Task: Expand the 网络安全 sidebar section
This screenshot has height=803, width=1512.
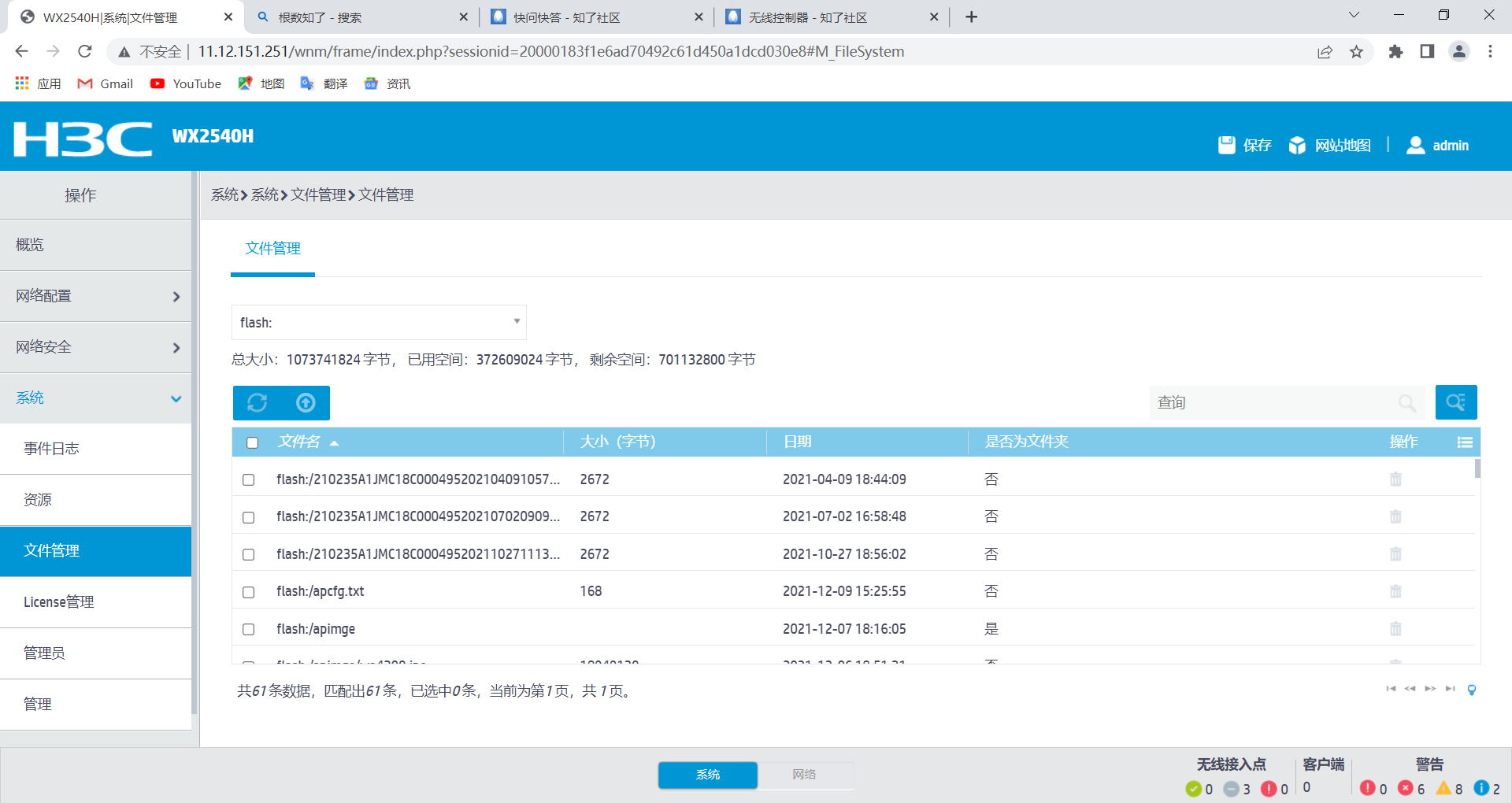Action: pos(96,347)
